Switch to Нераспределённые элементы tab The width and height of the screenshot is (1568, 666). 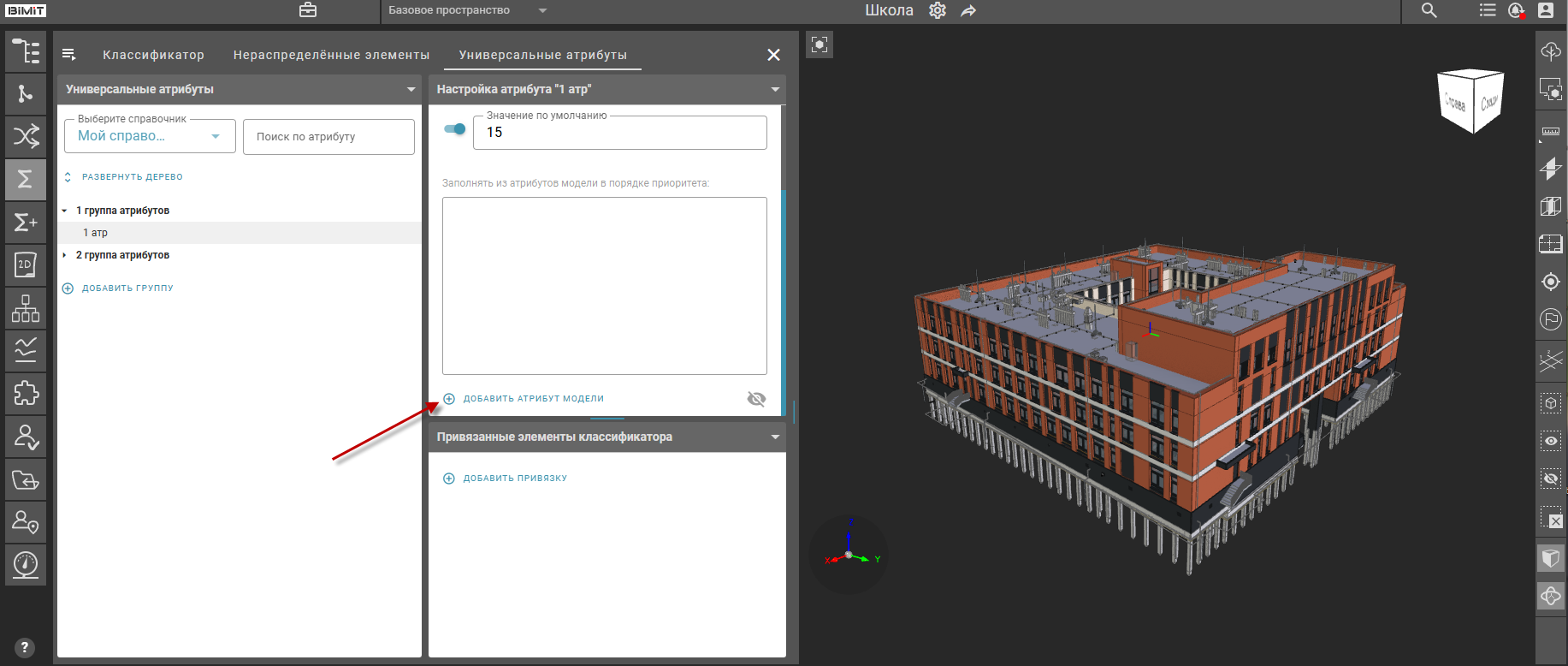[331, 55]
